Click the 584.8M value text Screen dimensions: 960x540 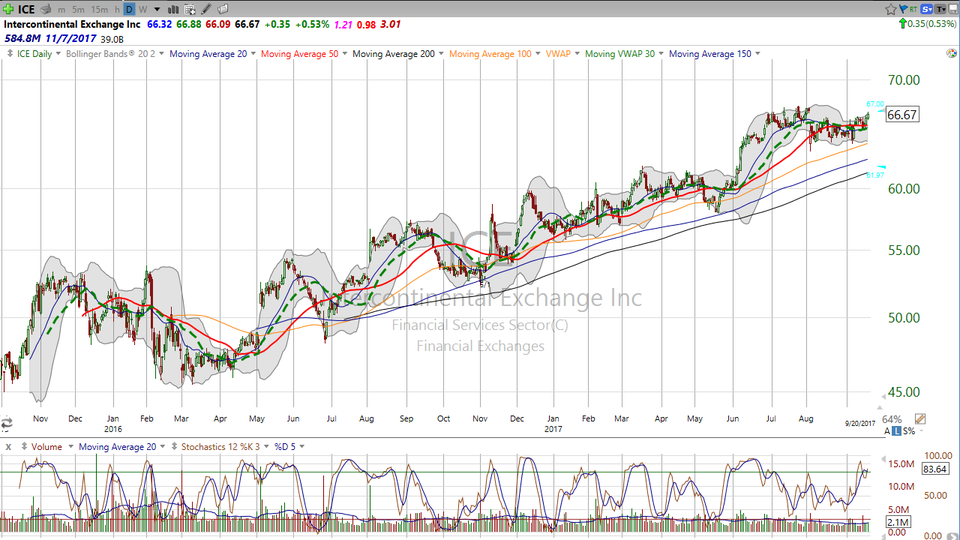(23, 39)
